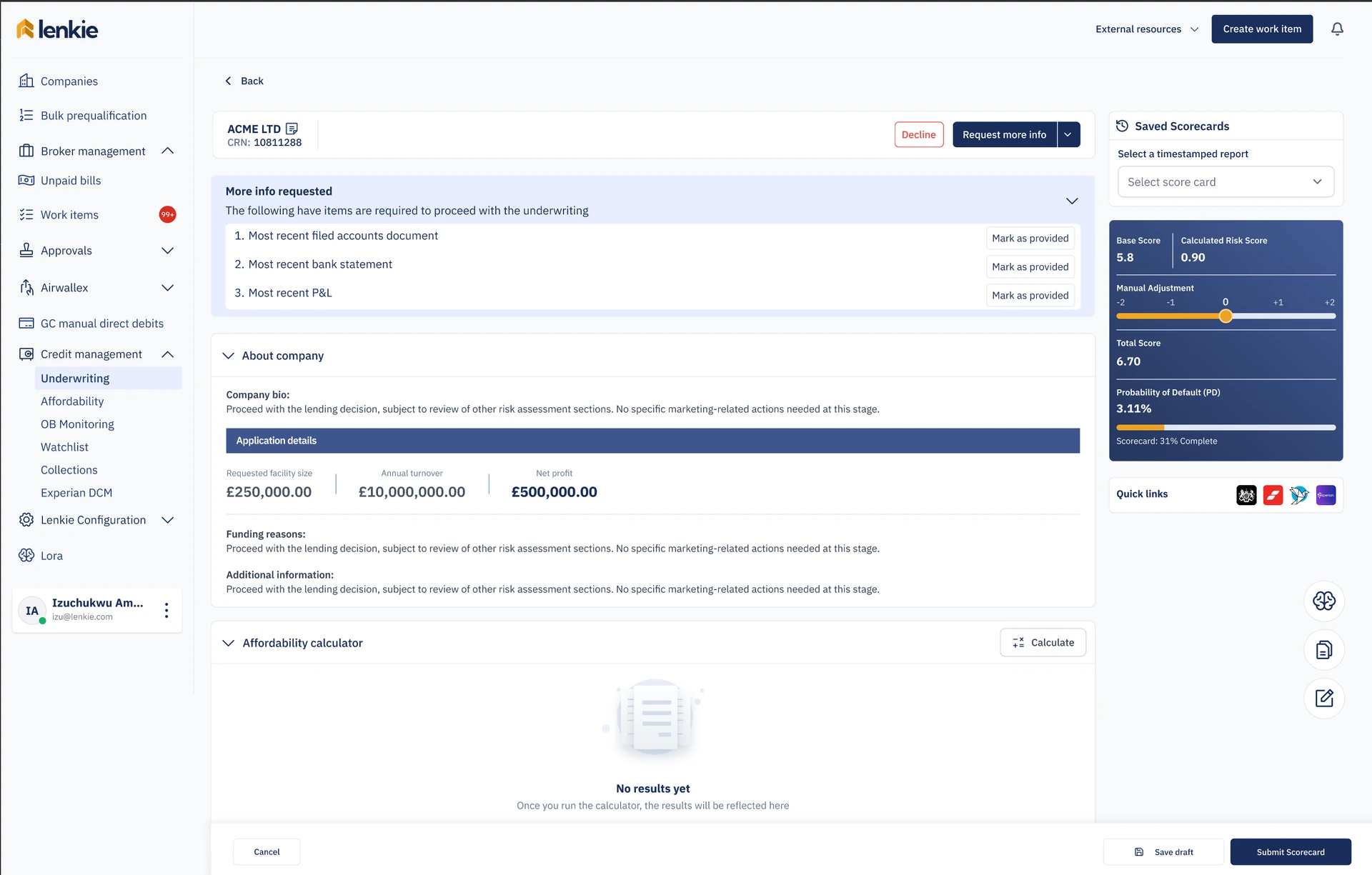Screen dimensions: 1372x875
Task: Open Watchlist in sidebar
Action: [x=64, y=446]
